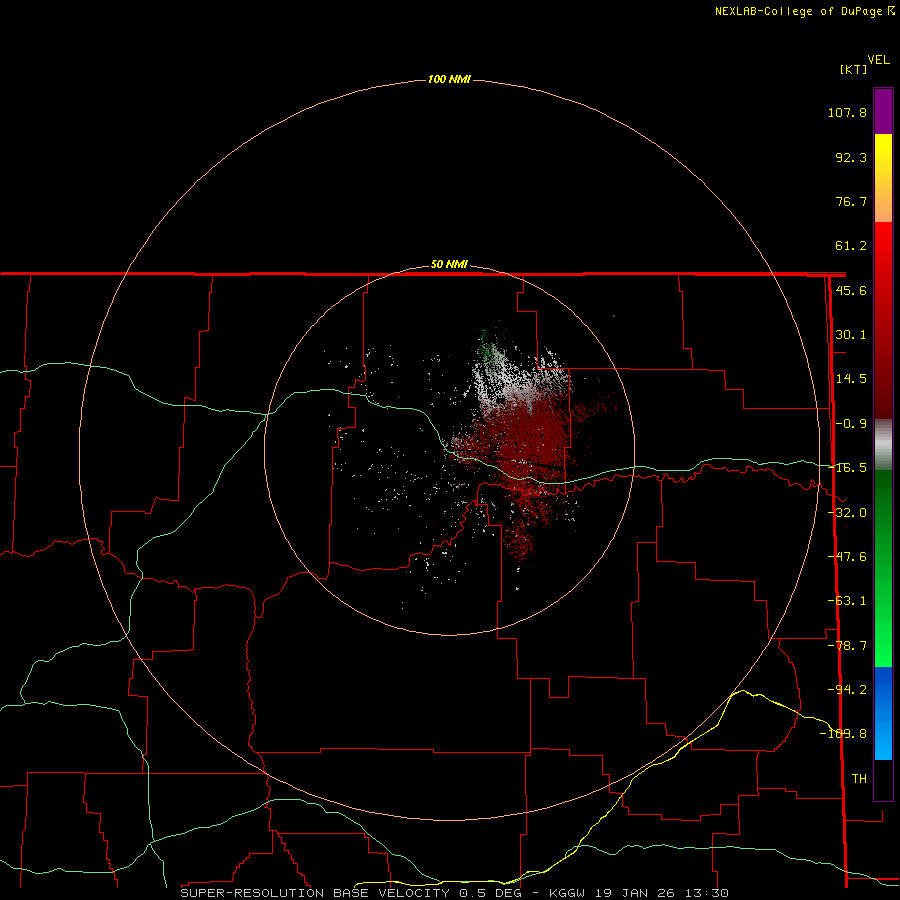Click the [KT] units label
900x900 pixels.
(x=854, y=69)
